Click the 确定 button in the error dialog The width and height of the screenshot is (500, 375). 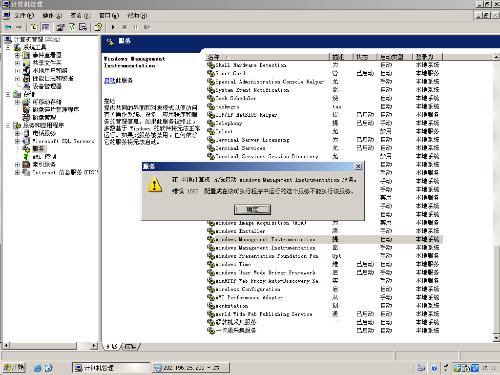tap(252, 209)
